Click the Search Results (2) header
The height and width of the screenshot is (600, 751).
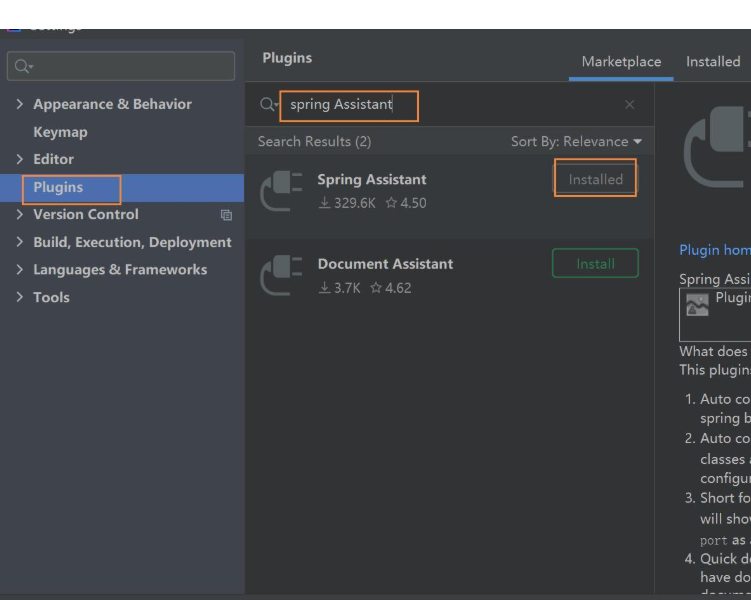pyautogui.click(x=314, y=142)
